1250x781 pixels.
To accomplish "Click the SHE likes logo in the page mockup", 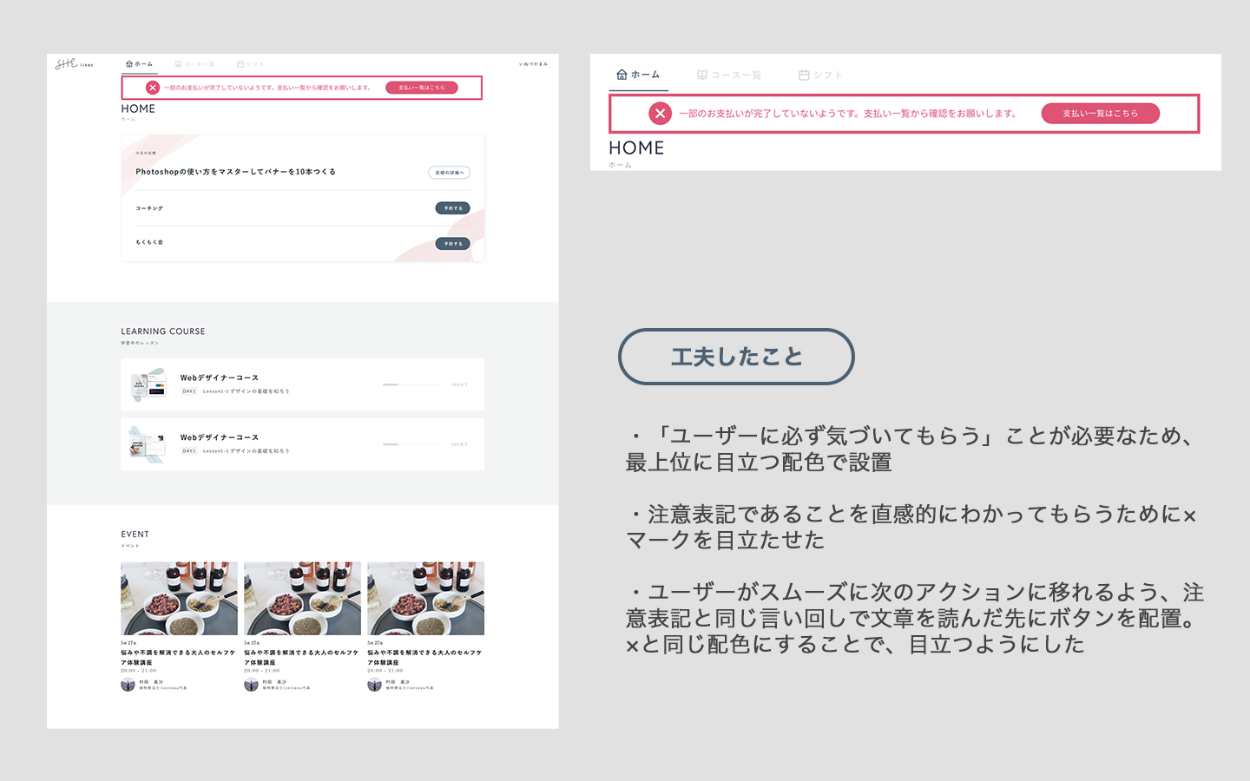I will point(74,64).
